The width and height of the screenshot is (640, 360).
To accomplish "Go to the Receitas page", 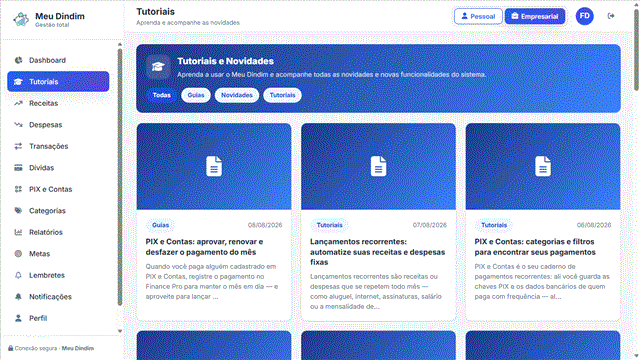I will tap(58, 103).
